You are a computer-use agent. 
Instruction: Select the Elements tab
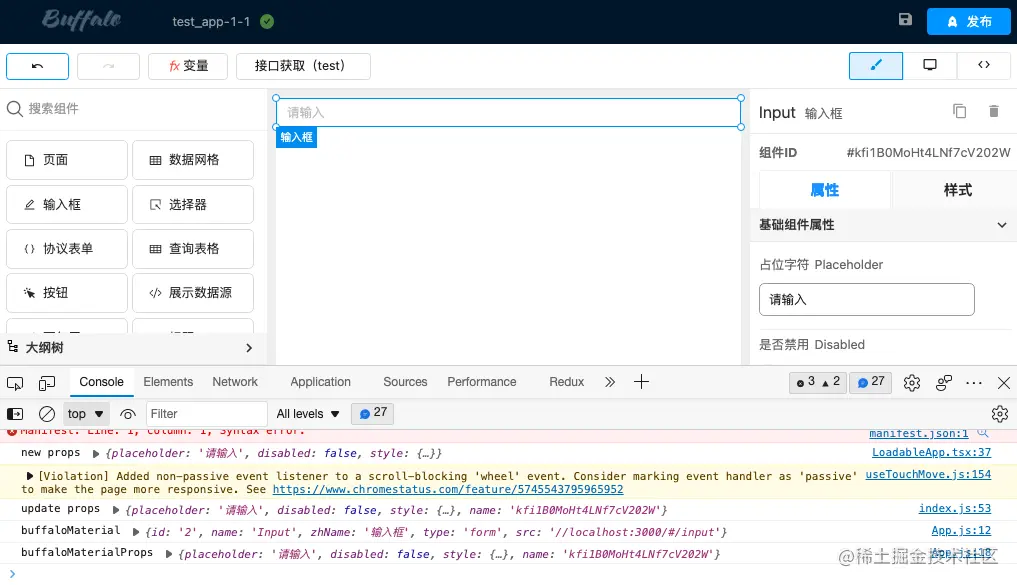tap(168, 382)
